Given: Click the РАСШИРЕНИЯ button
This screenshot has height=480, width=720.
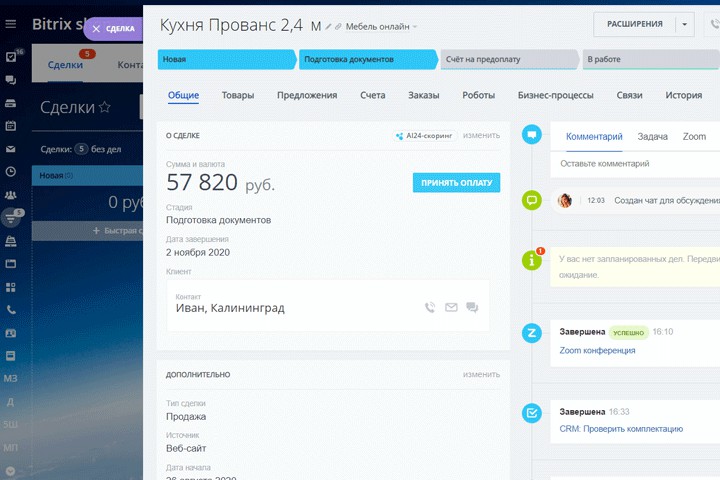Looking at the screenshot, I should coord(635,24).
